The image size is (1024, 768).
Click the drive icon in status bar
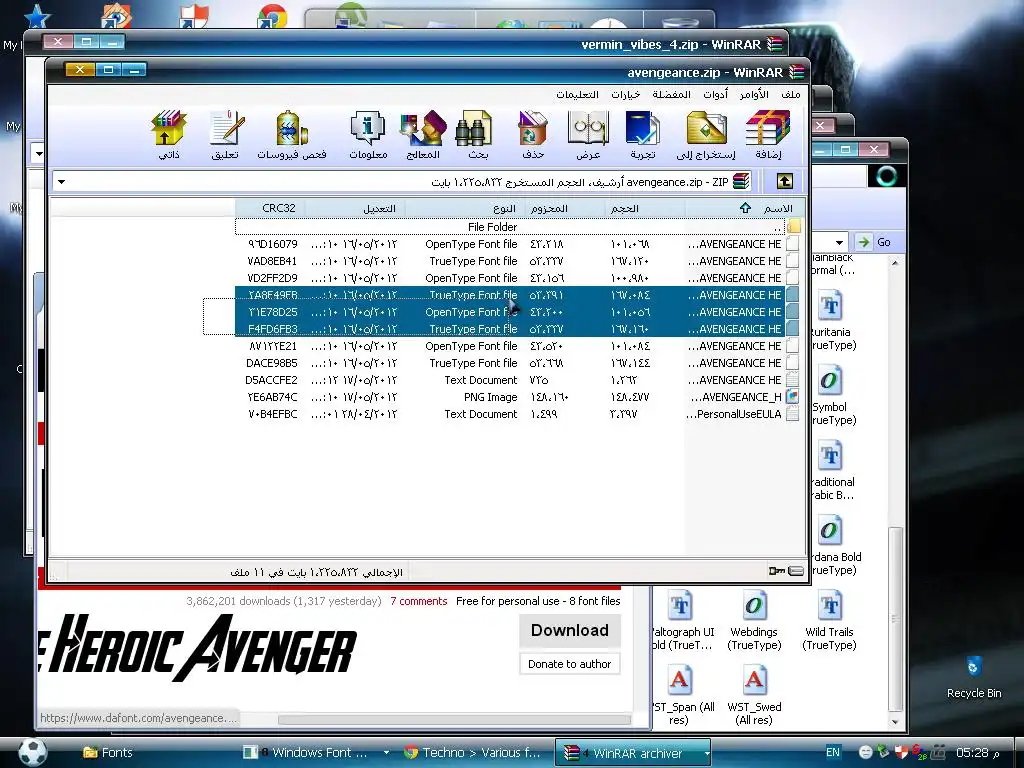click(796, 571)
